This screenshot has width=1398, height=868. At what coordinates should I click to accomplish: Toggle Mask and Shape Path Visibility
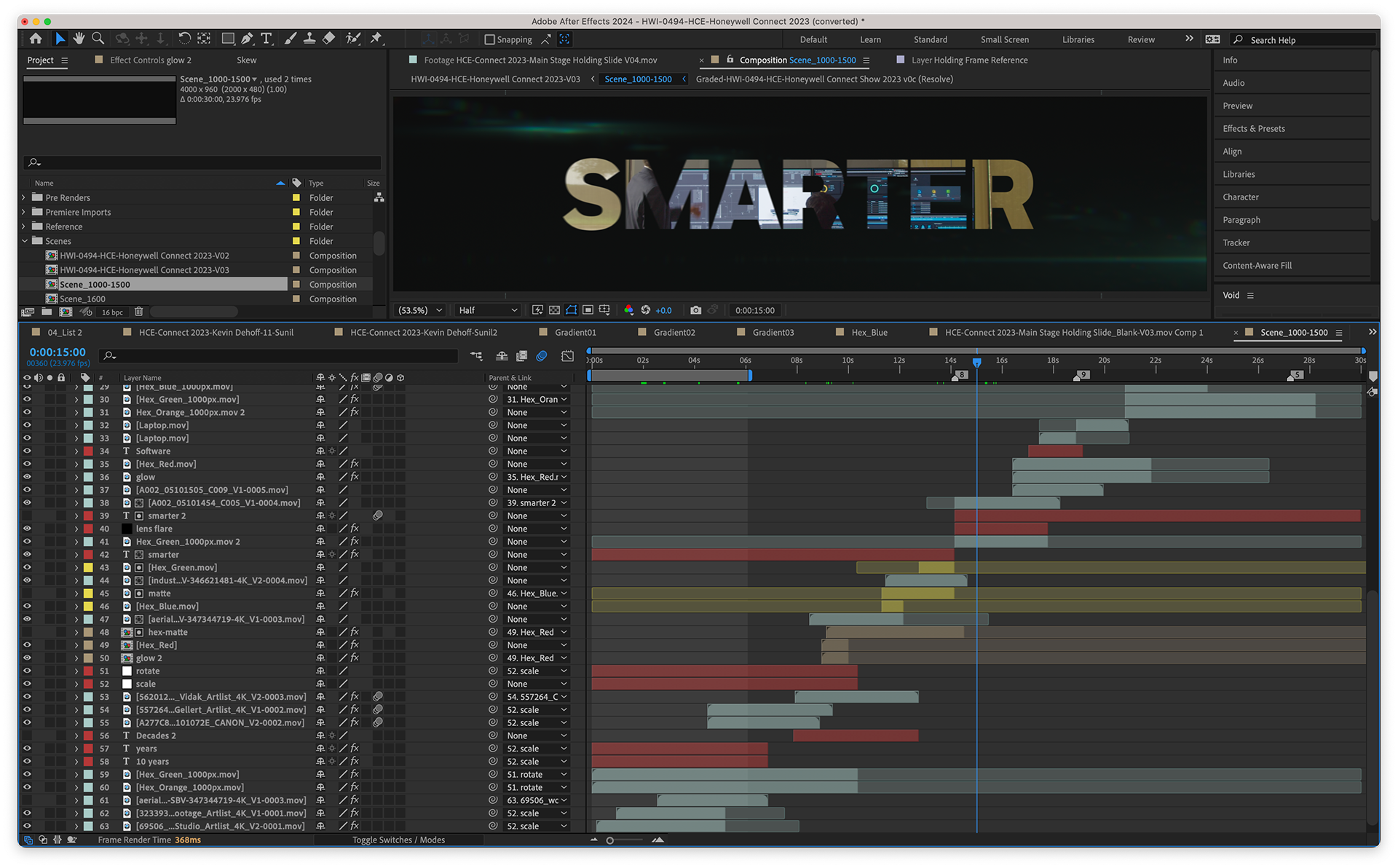click(572, 310)
